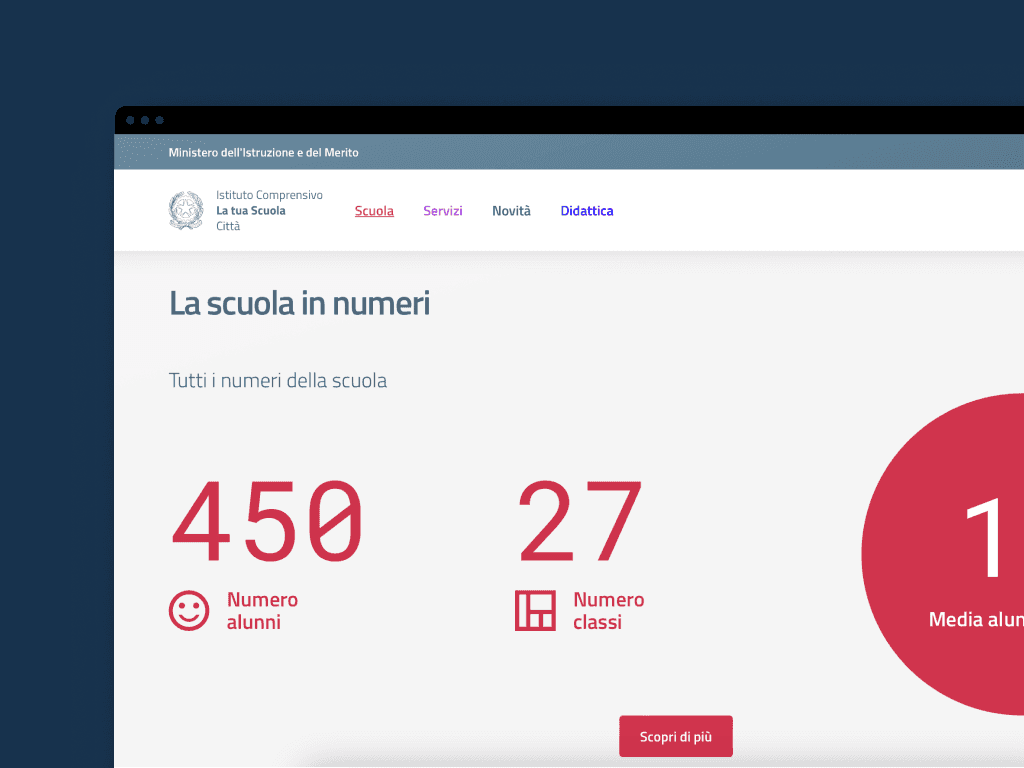Click the Italian Republic emblem logo
Image resolution: width=1024 pixels, height=768 pixels.
tap(186, 211)
